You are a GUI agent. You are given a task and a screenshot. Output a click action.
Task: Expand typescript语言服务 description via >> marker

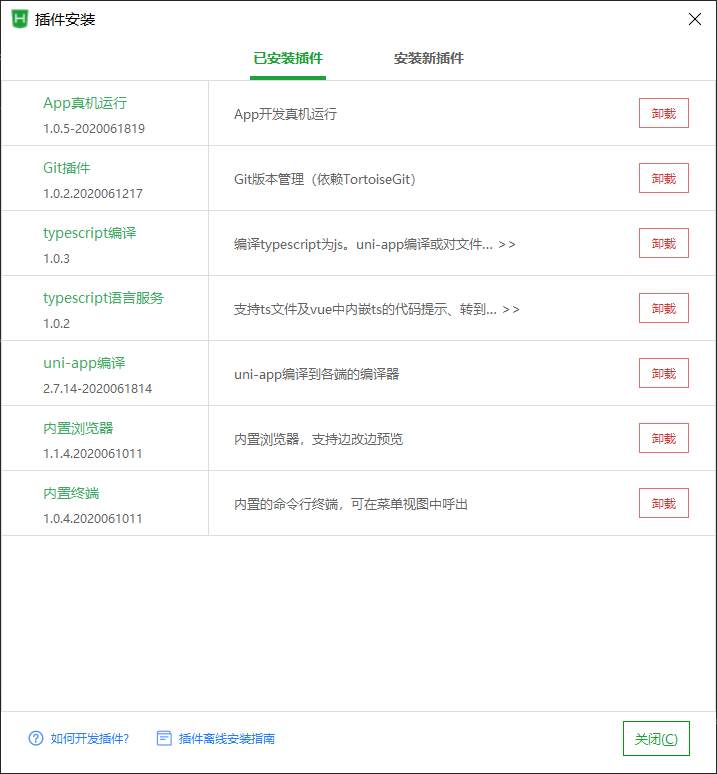pos(511,310)
